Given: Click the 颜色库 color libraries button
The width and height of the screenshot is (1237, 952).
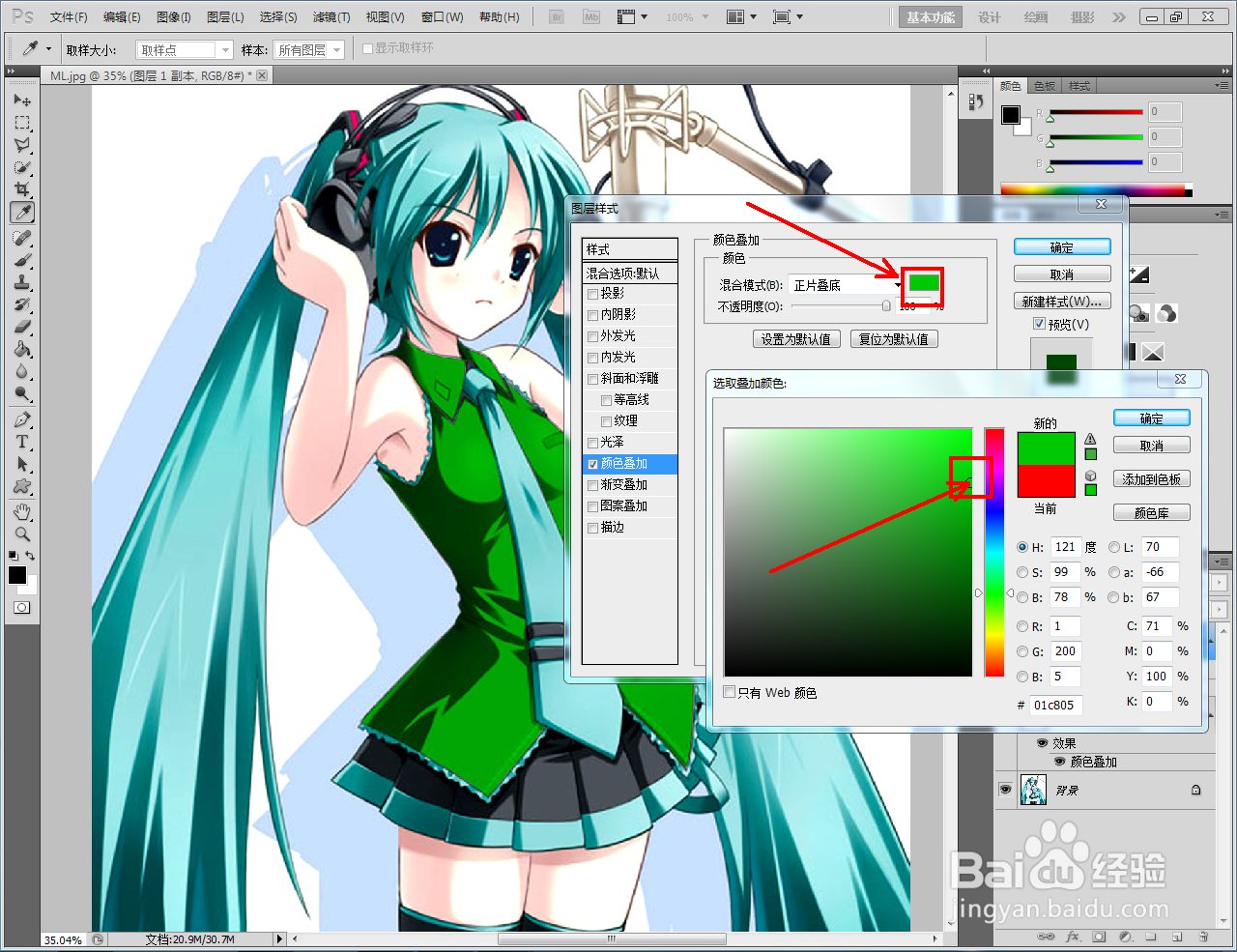Looking at the screenshot, I should (x=1151, y=513).
